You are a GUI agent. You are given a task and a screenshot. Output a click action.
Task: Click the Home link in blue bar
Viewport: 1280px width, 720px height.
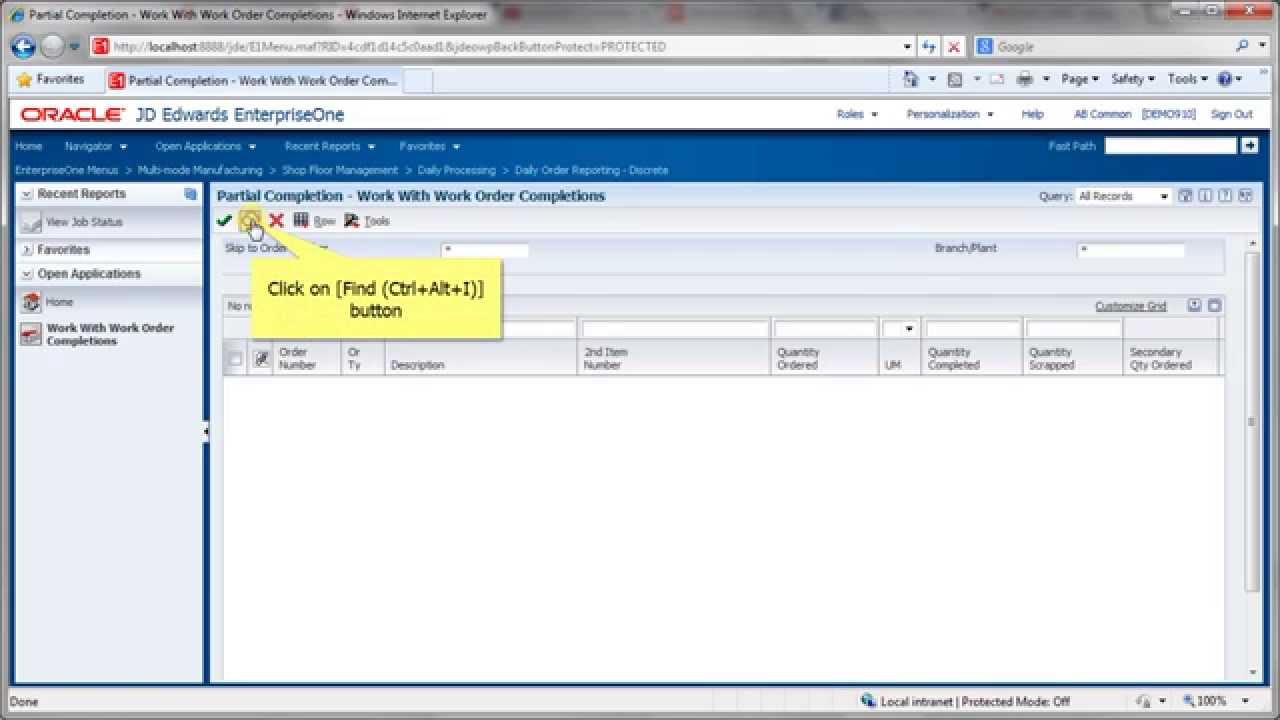[29, 146]
